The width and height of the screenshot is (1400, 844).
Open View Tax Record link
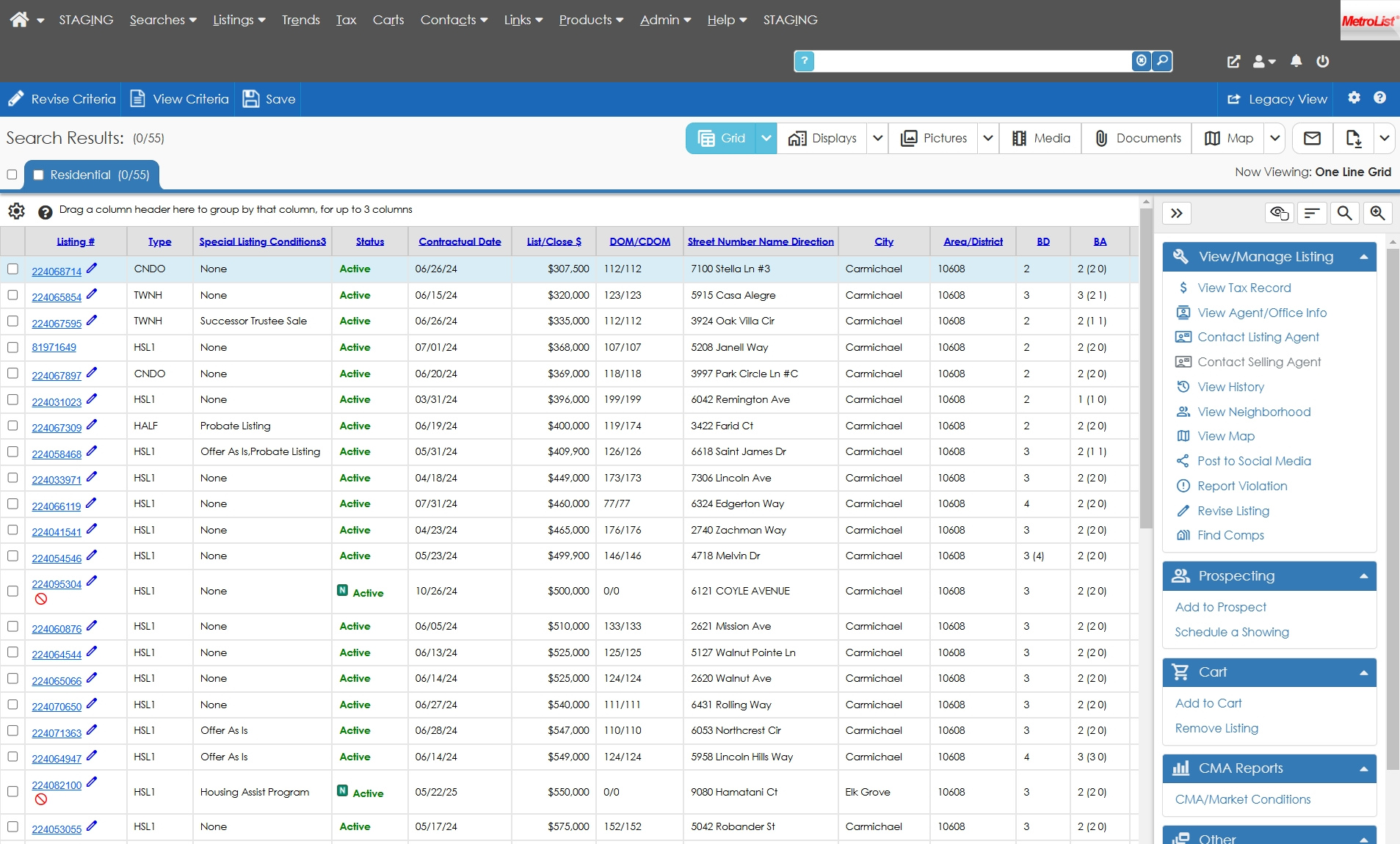(1244, 288)
